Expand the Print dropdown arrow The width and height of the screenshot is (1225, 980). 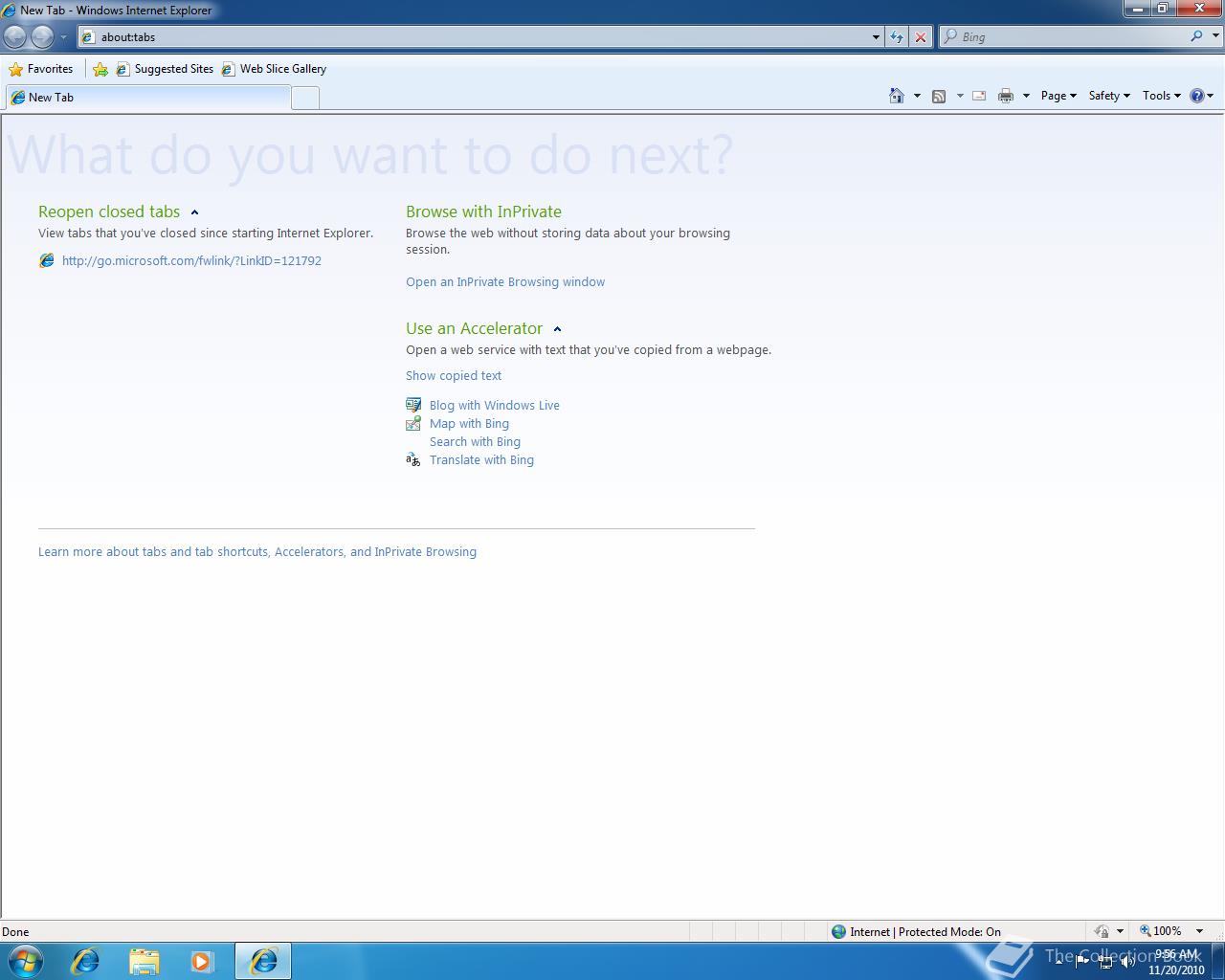tap(1026, 96)
